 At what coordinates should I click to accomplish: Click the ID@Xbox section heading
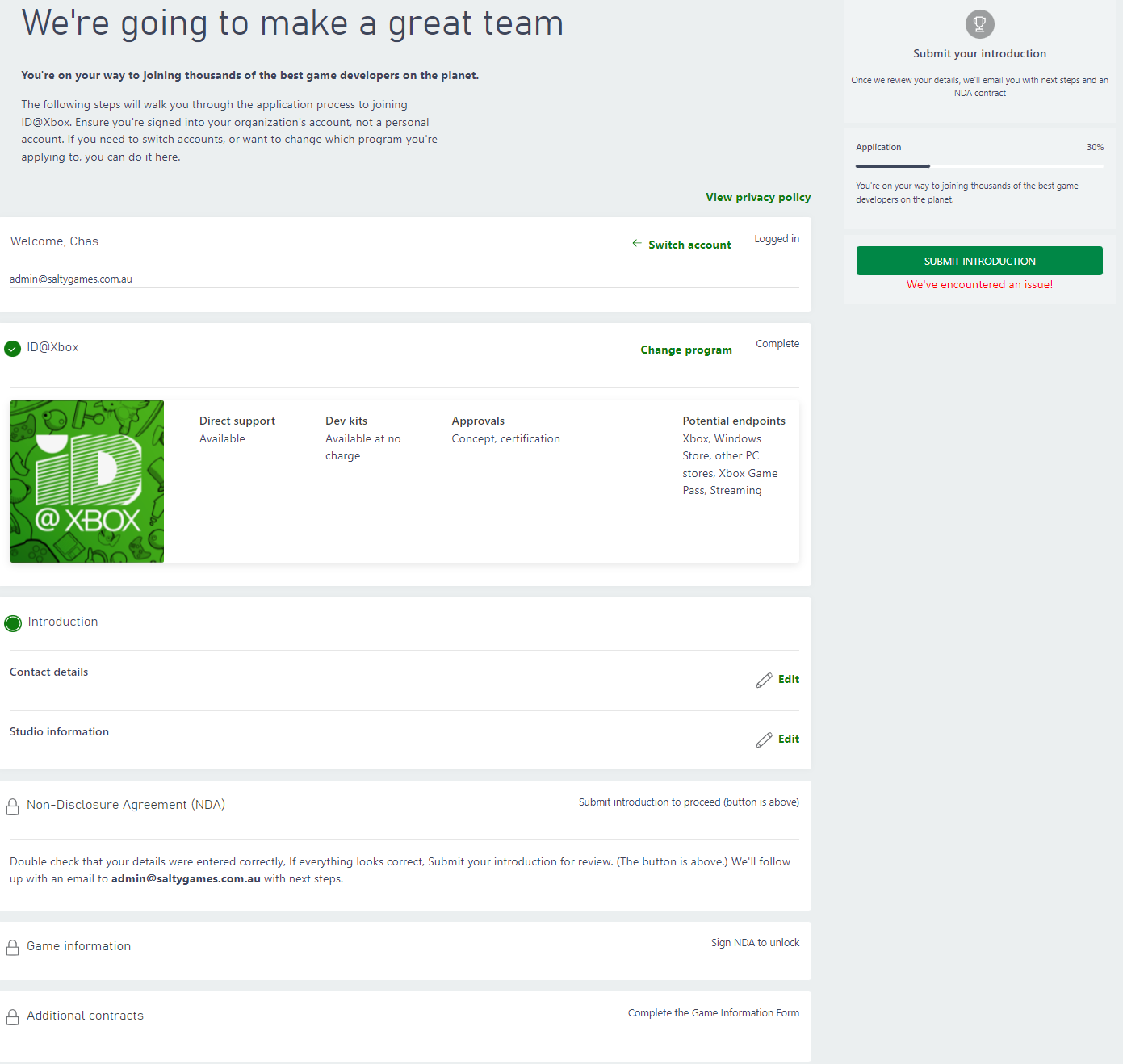pyautogui.click(x=52, y=347)
